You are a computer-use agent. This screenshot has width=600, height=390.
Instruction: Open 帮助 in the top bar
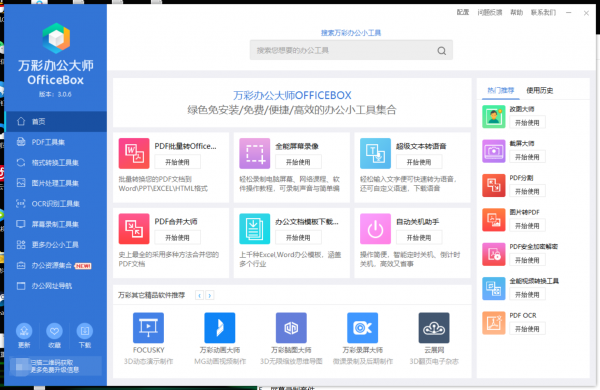[x=517, y=13]
